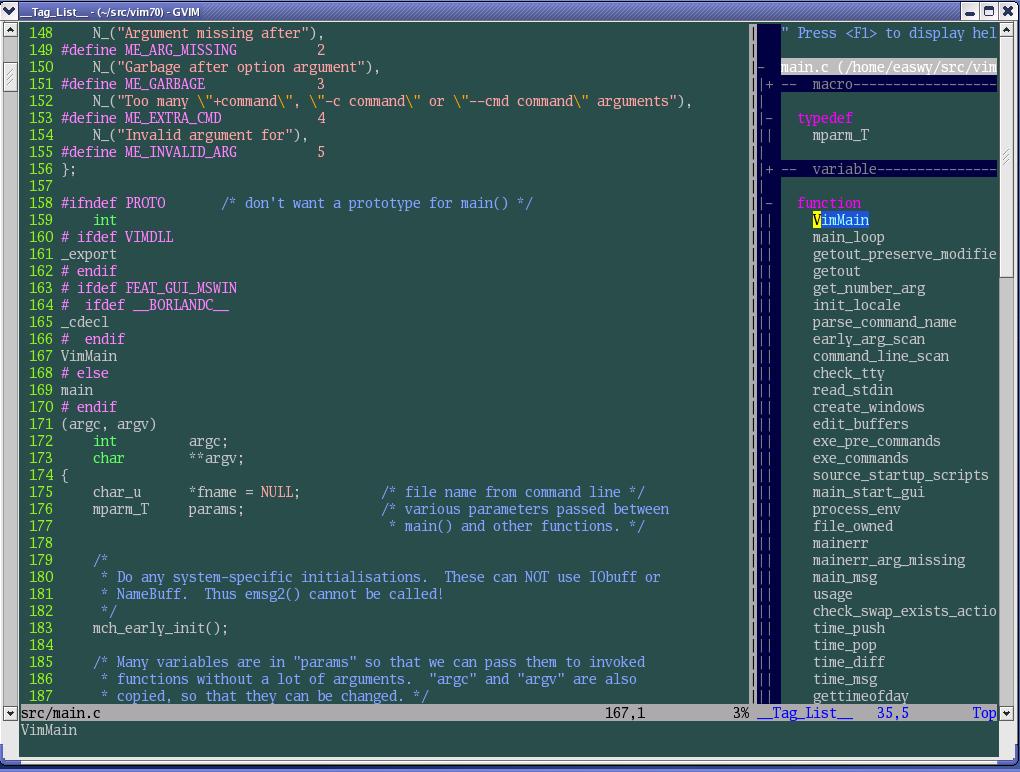Collapse the main.c file fold in the tag list

pyautogui.click(x=761, y=68)
